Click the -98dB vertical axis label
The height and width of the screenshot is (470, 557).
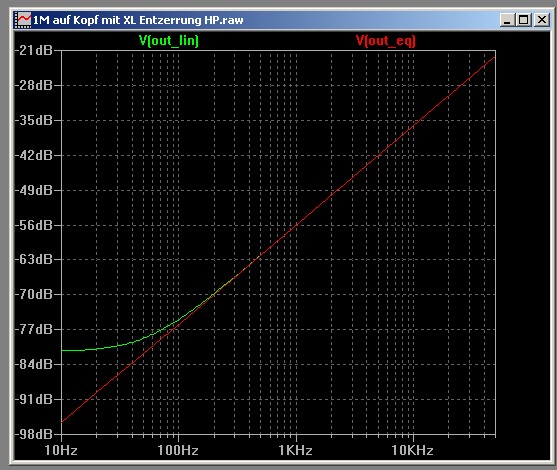pyautogui.click(x=34, y=434)
